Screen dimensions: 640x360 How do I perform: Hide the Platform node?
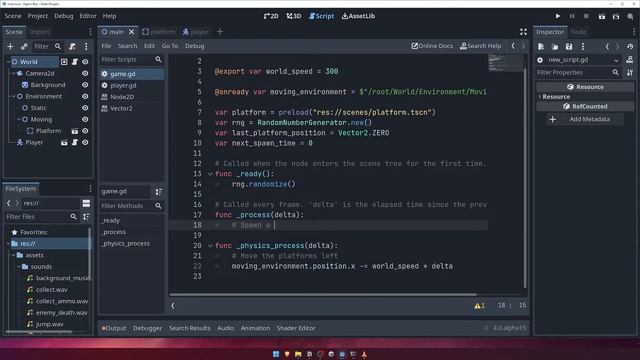point(85,131)
